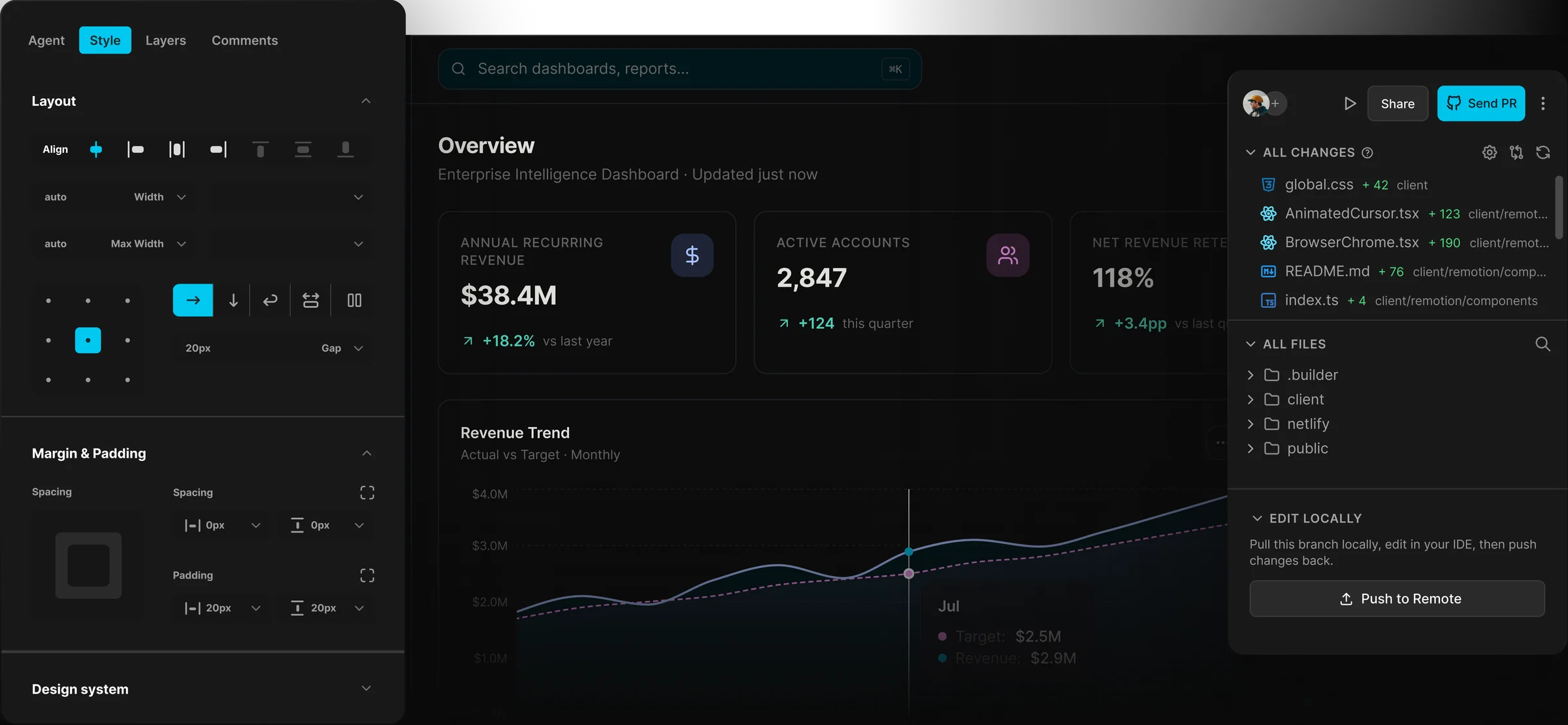Click the search magnifier icon in dashboard
This screenshot has width=1568, height=725.
click(459, 69)
